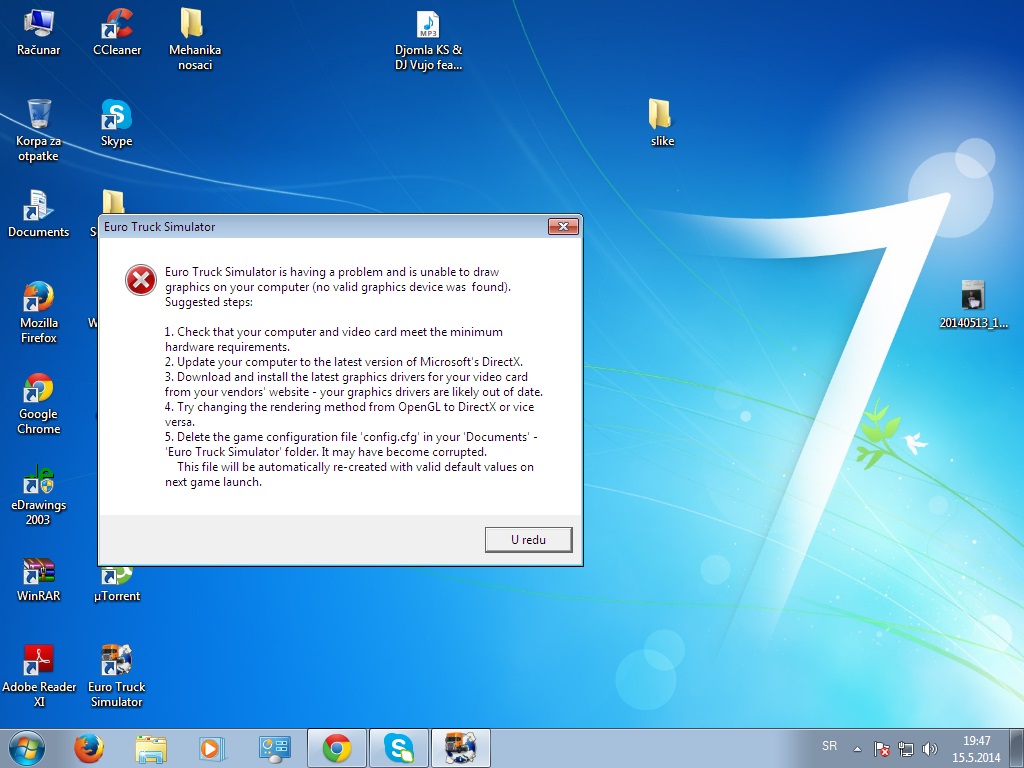Show hidden tray icons arrow
This screenshot has height=768, width=1024.
pos(857,749)
